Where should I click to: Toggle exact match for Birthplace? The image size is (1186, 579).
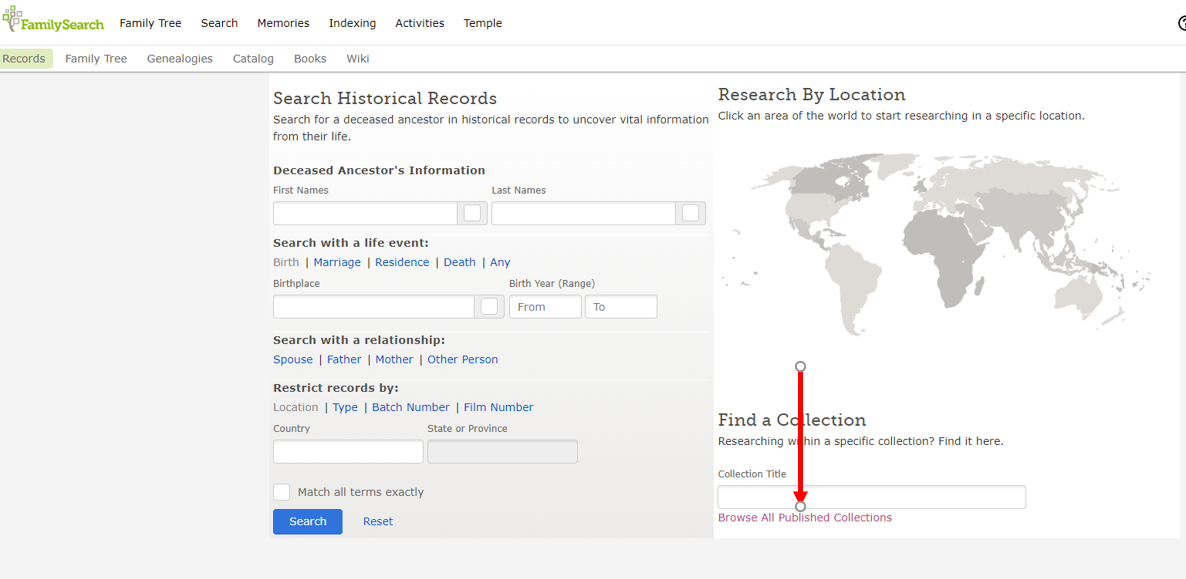[489, 307]
